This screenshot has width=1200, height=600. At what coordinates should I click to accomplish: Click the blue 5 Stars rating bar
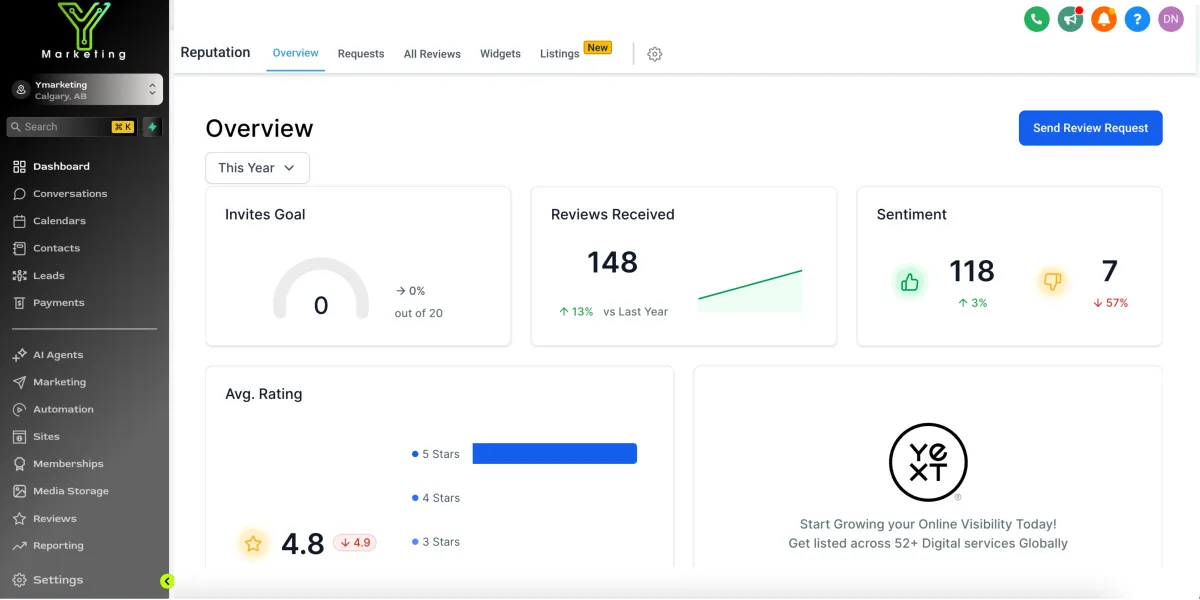[554, 454]
